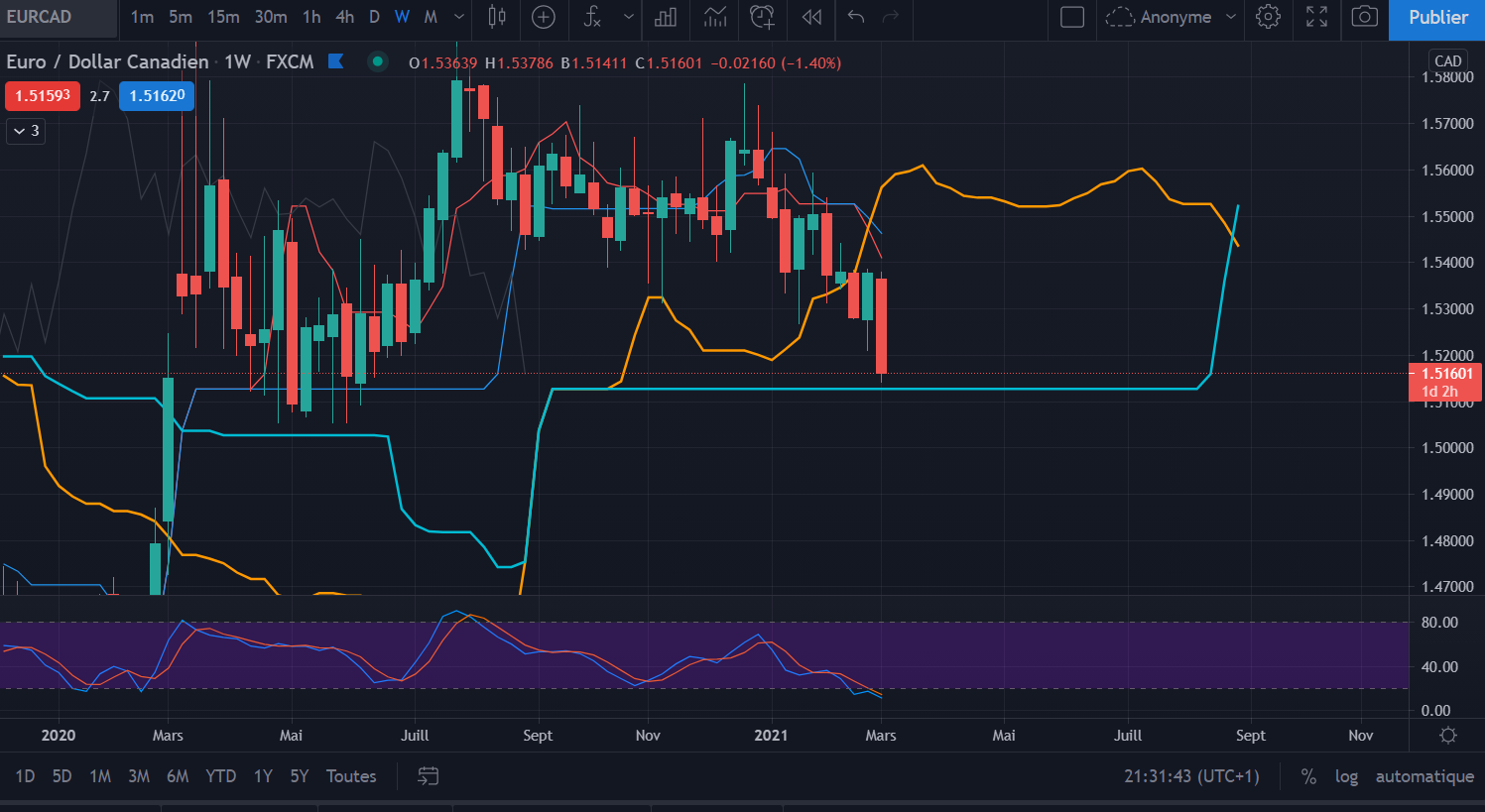
Task: Toggle logarithmic scale with log
Action: coord(1346,776)
